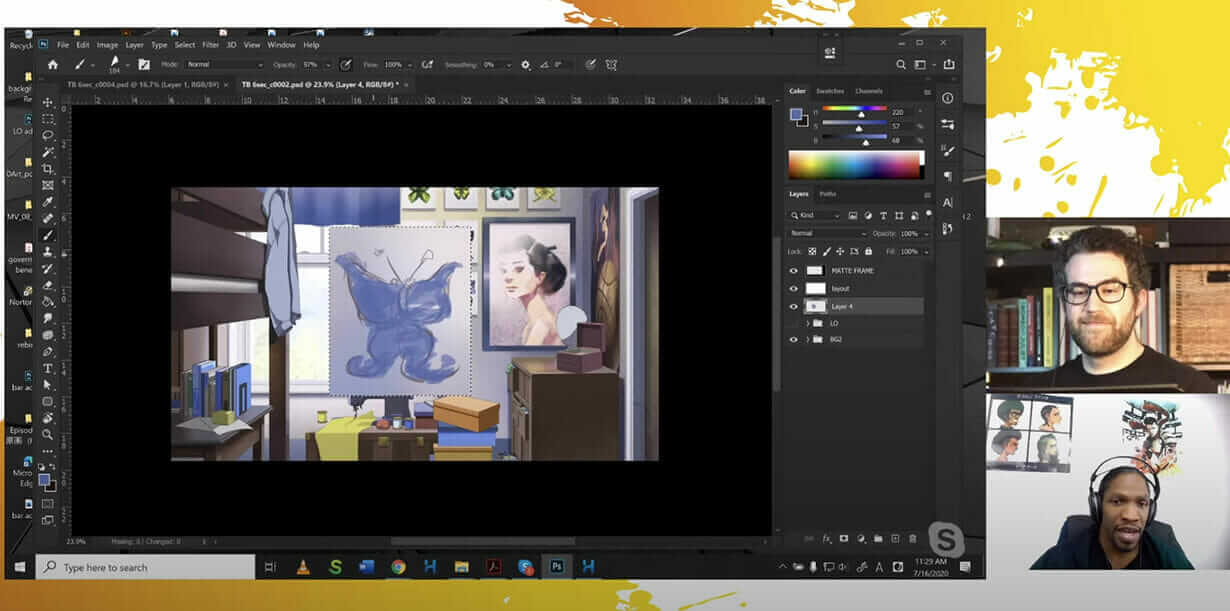Click the Photoshop search magnifier icon
This screenshot has width=1230, height=611.
900,64
